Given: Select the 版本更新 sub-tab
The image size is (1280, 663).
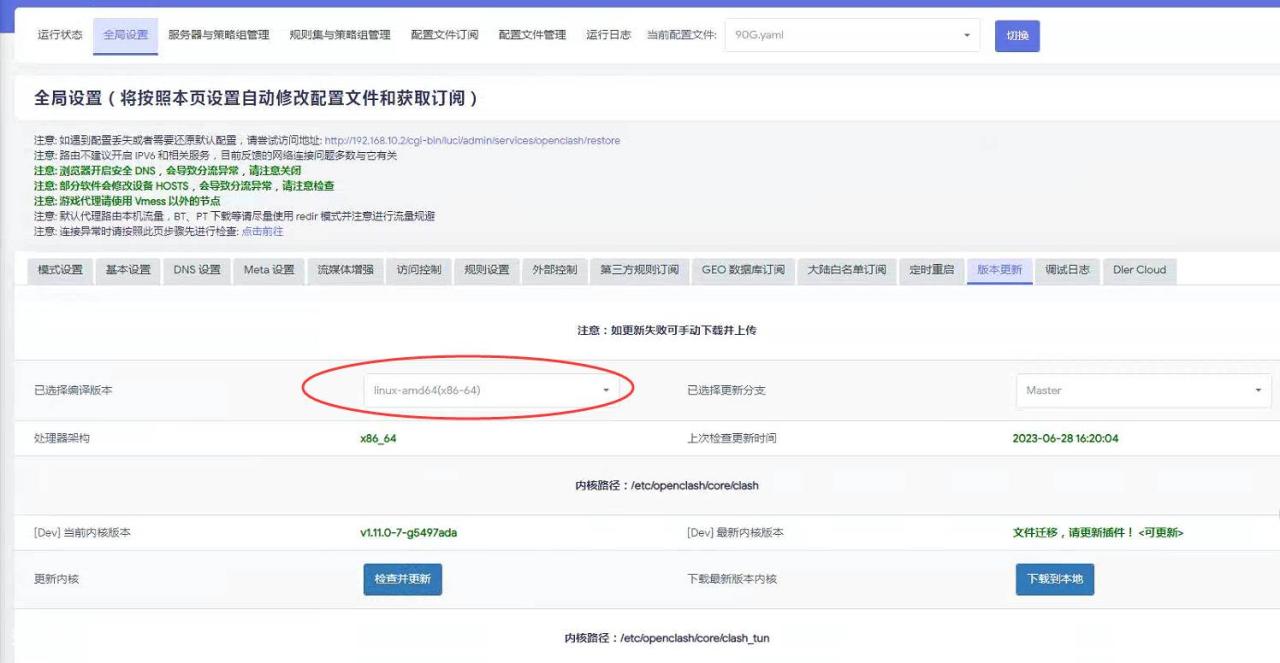Looking at the screenshot, I should point(999,270).
